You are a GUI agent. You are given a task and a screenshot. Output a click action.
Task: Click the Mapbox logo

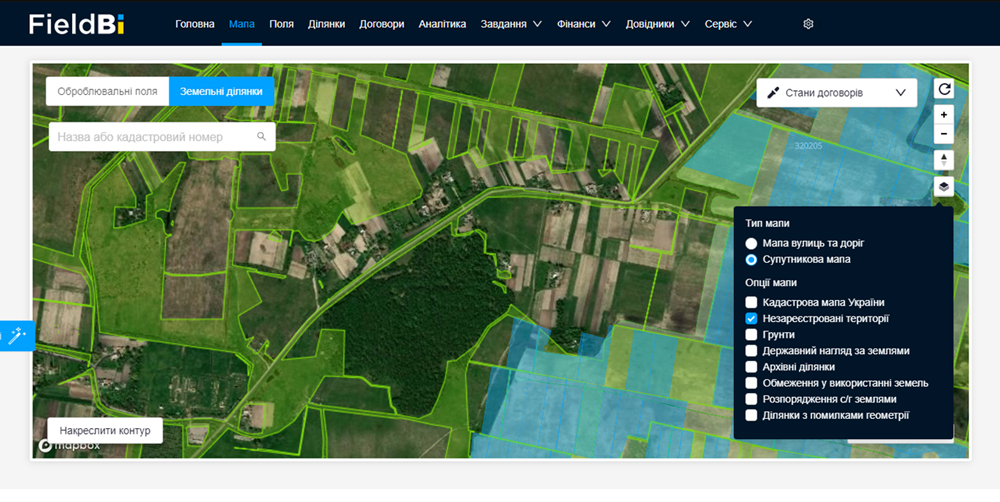tap(70, 445)
